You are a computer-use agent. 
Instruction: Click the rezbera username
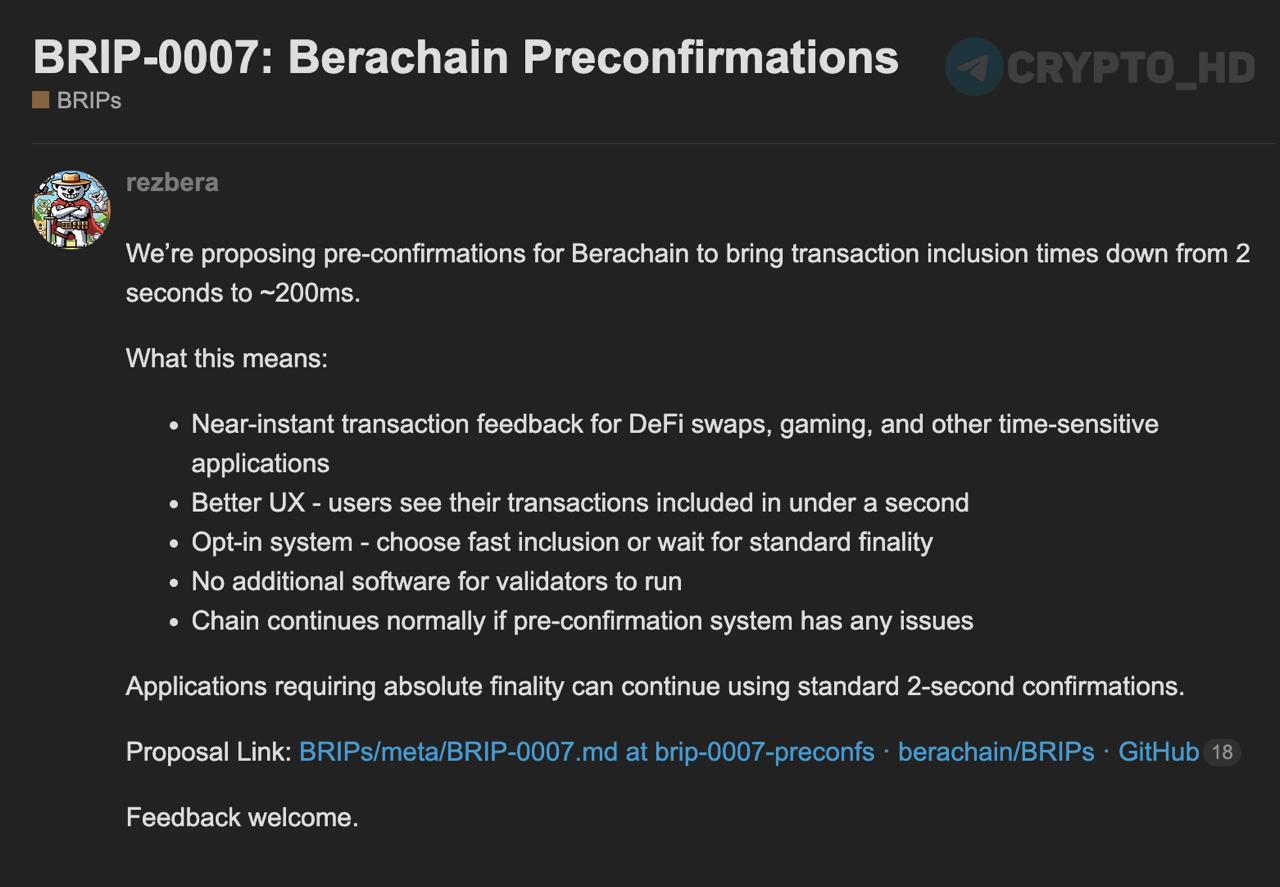(172, 182)
